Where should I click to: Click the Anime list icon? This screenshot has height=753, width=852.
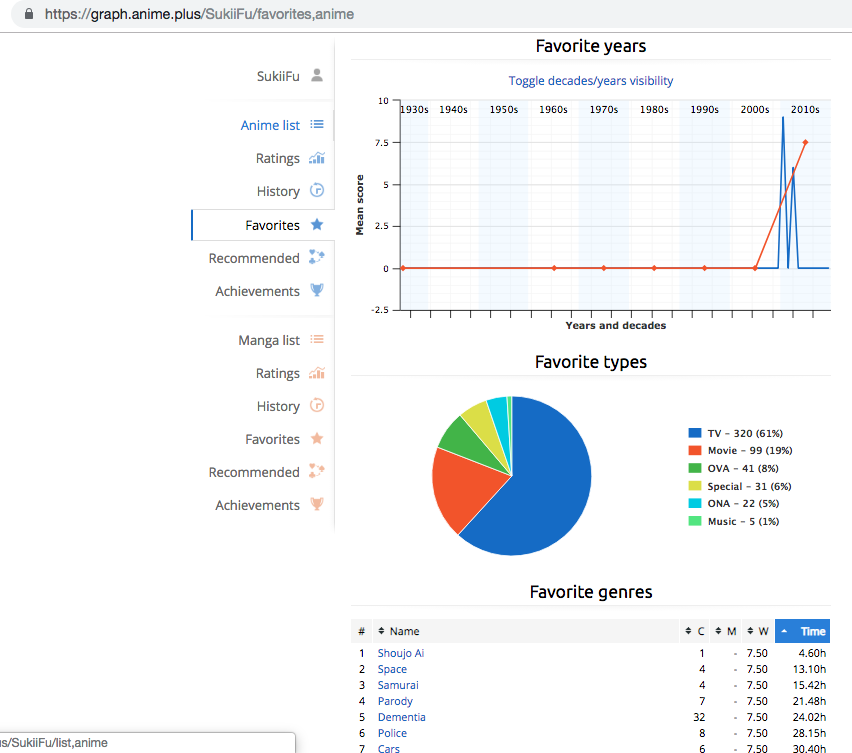[317, 125]
